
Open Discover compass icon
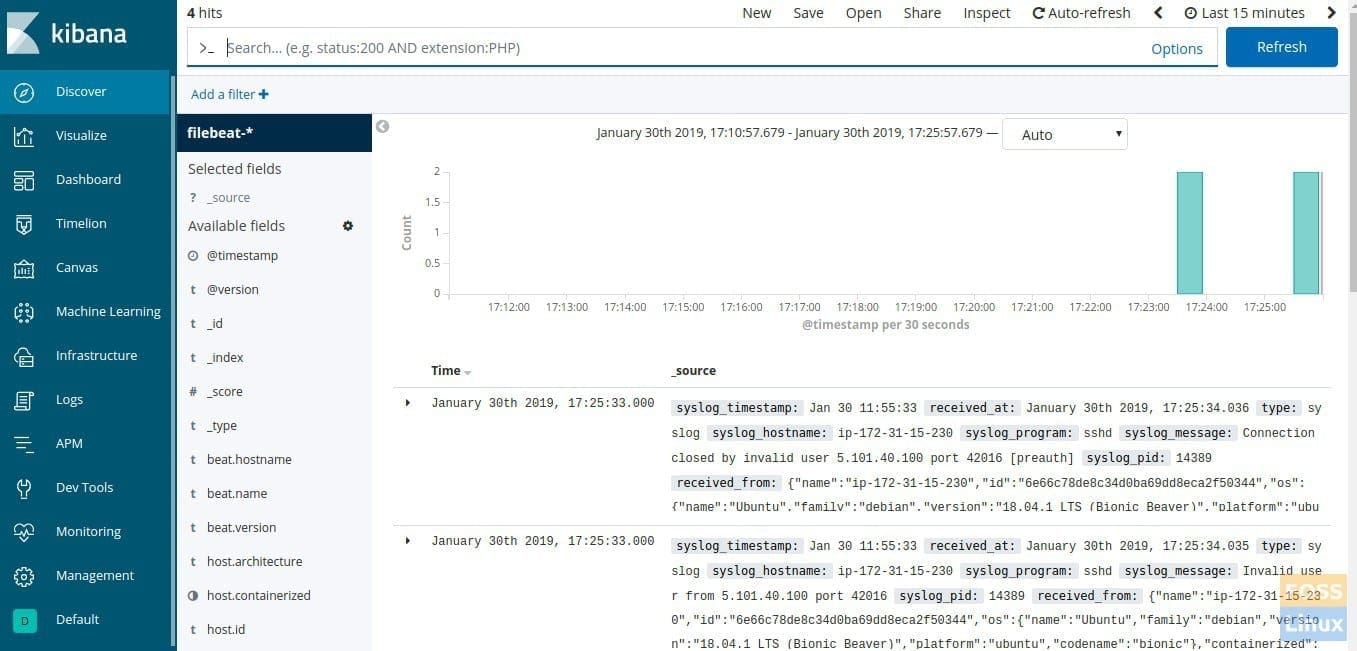pos(25,92)
